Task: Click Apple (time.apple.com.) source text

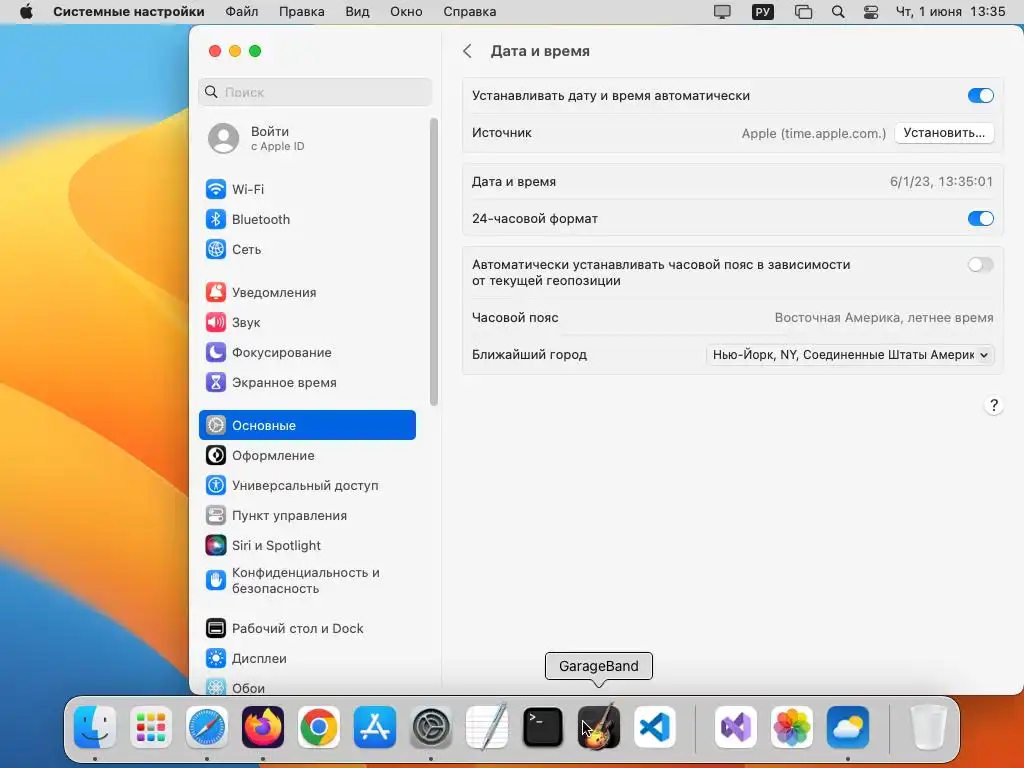Action: click(x=814, y=133)
